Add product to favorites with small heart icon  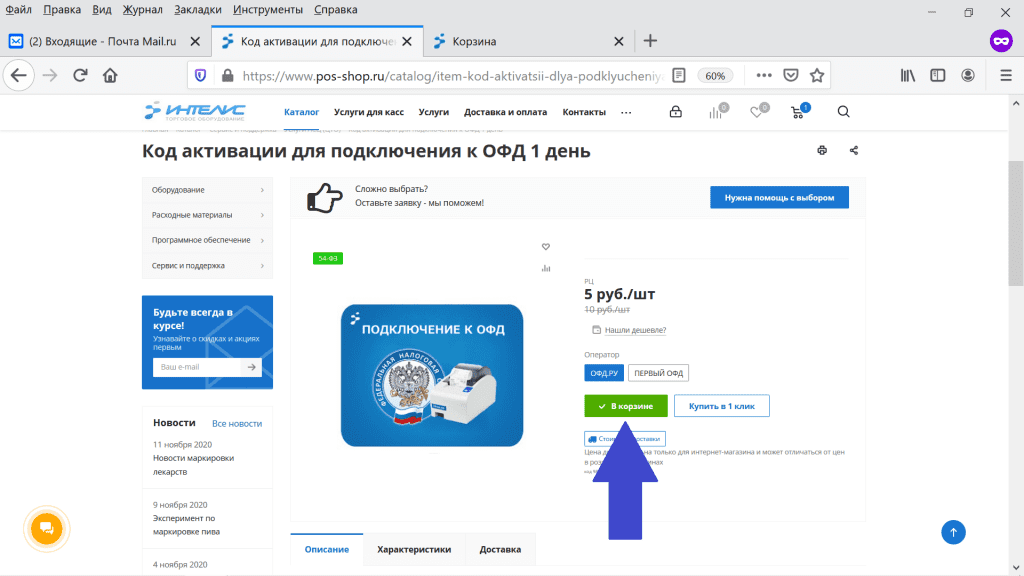tap(546, 247)
